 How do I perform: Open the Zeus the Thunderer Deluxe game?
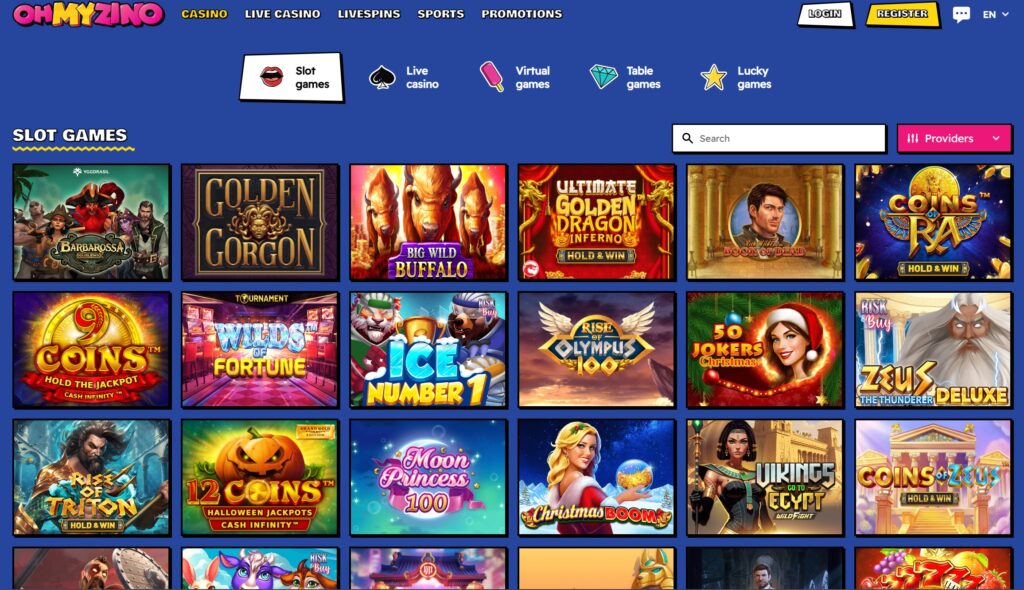[933, 350]
